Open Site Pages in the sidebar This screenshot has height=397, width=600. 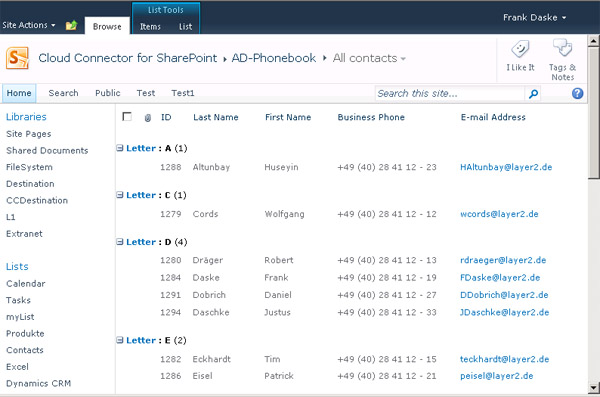click(x=29, y=134)
